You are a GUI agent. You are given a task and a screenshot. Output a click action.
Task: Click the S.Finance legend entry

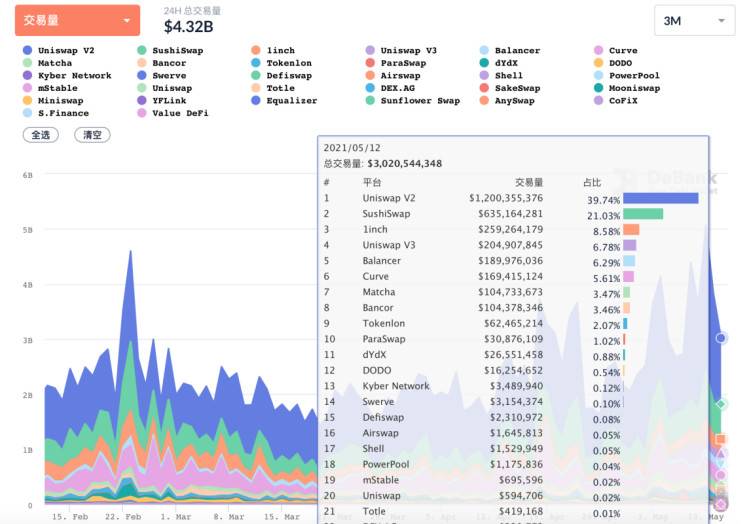tap(56, 113)
